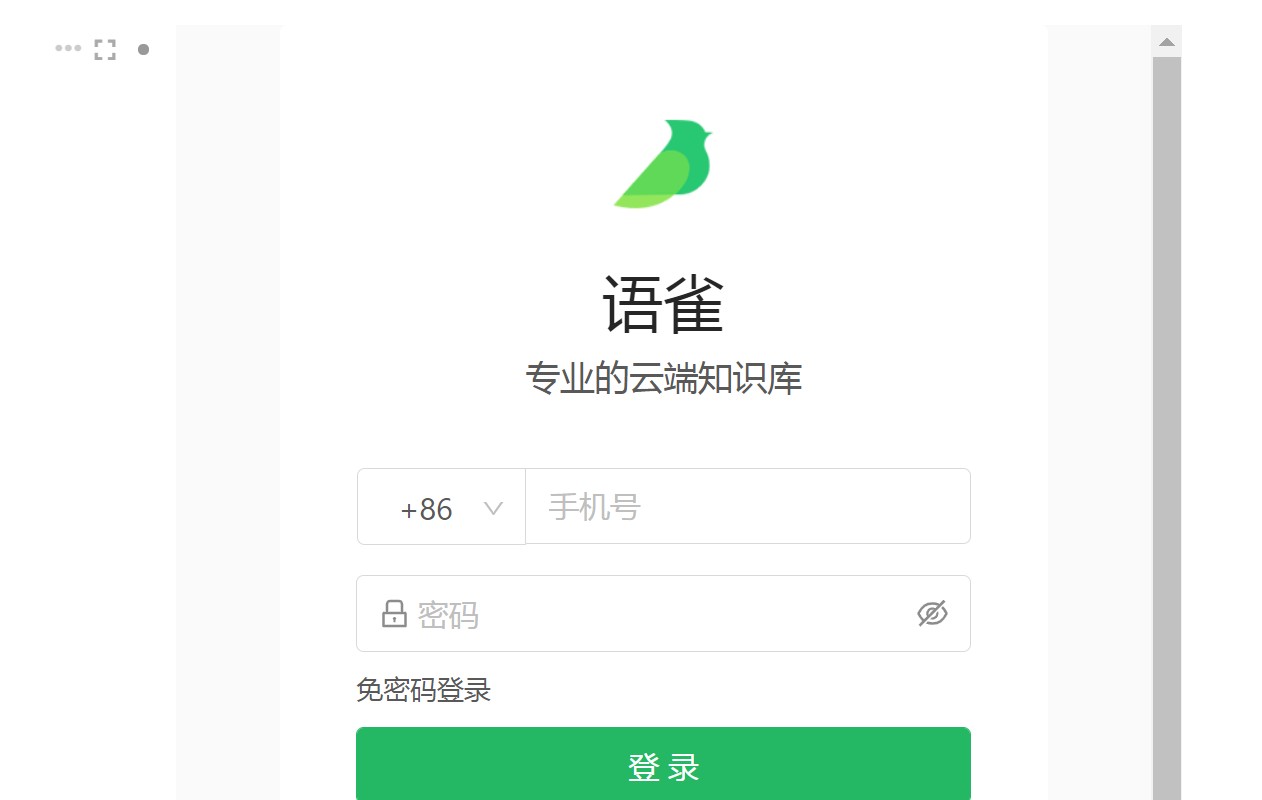Image resolution: width=1262 pixels, height=800 pixels.
Task: Click the 登录 label on green button
Action: tap(663, 767)
